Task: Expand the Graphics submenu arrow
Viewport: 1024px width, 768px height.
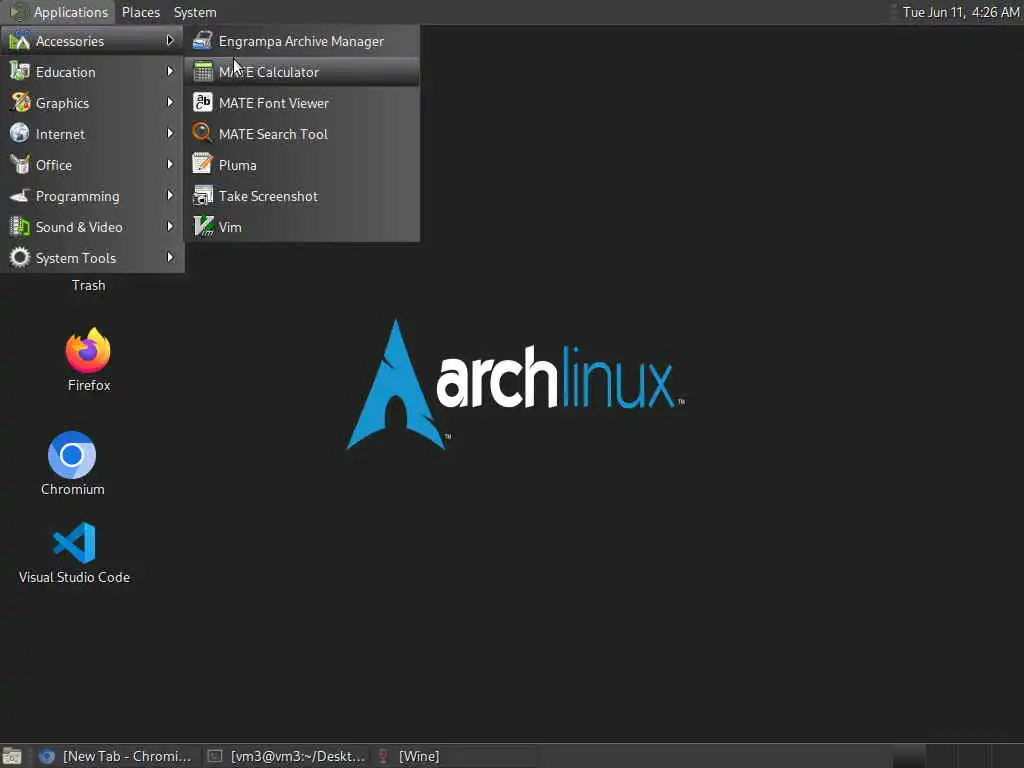Action: [170, 103]
